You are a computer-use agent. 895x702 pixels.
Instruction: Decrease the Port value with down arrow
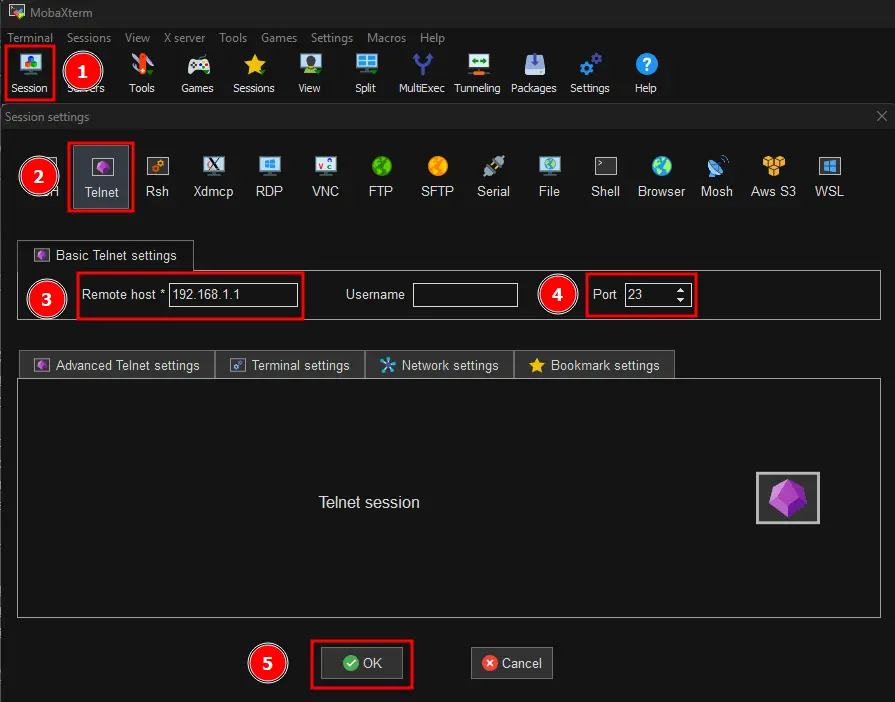[x=680, y=300]
